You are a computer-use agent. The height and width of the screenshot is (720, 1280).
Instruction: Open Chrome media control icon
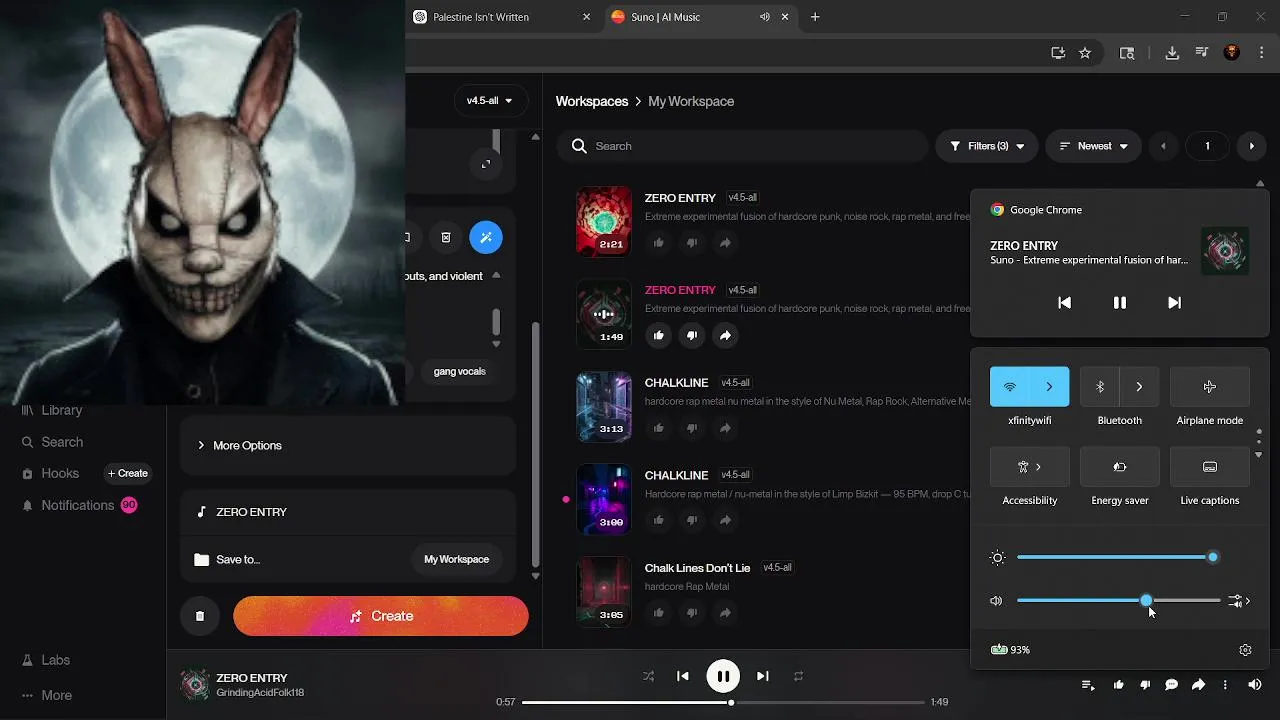point(1202,53)
